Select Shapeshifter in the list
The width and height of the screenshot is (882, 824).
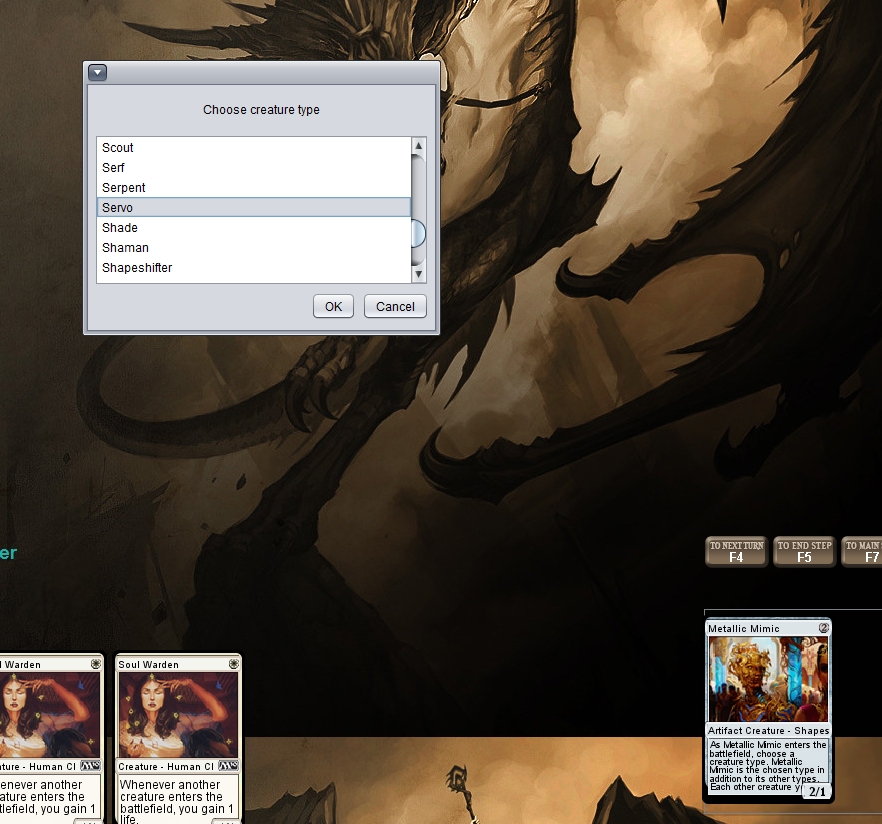tap(254, 268)
